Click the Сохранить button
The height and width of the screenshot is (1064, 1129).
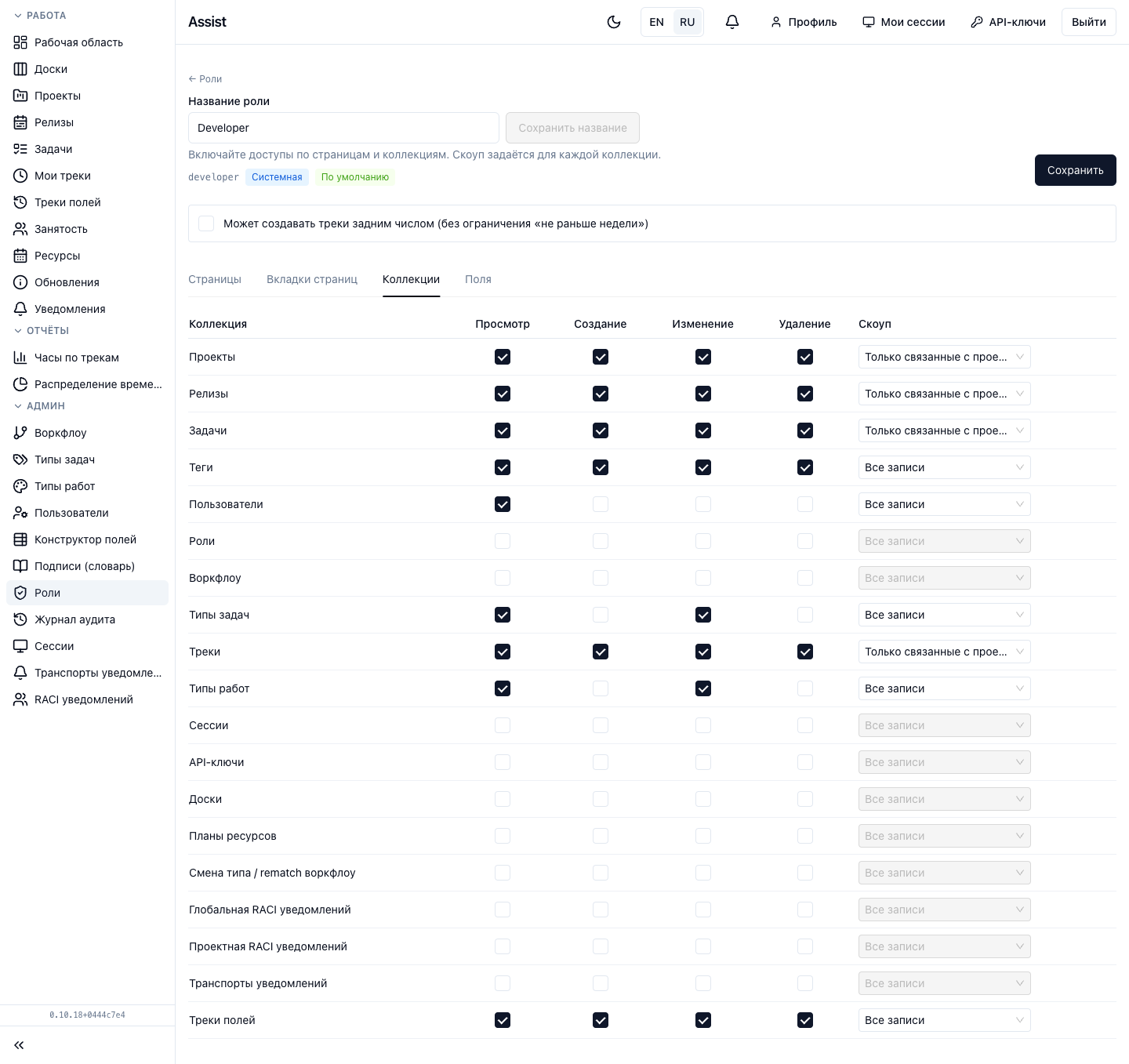1075,170
